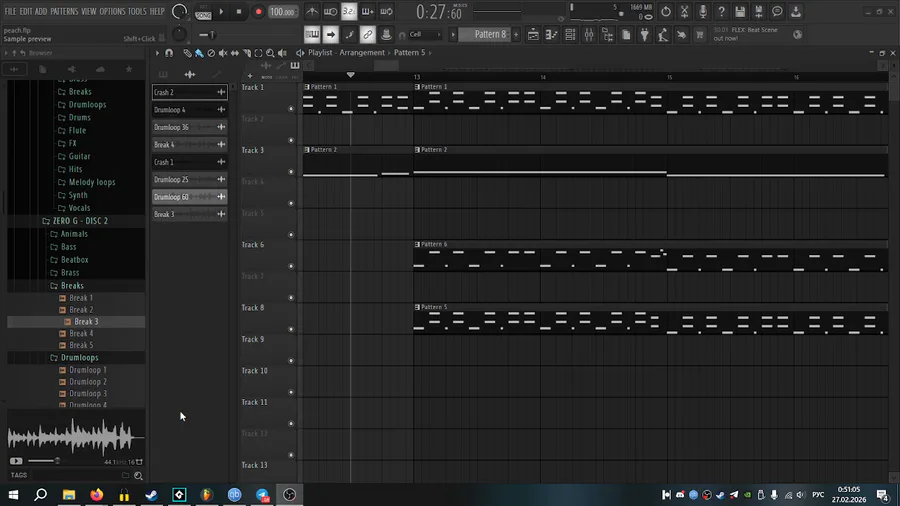Viewport: 900px width, 506px height.
Task: Enable wait for input before recording
Action: click(x=331, y=11)
